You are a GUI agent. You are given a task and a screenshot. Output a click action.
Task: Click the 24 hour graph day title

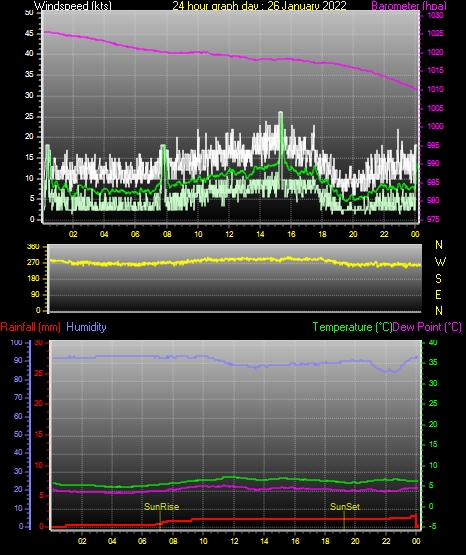pos(259,6)
